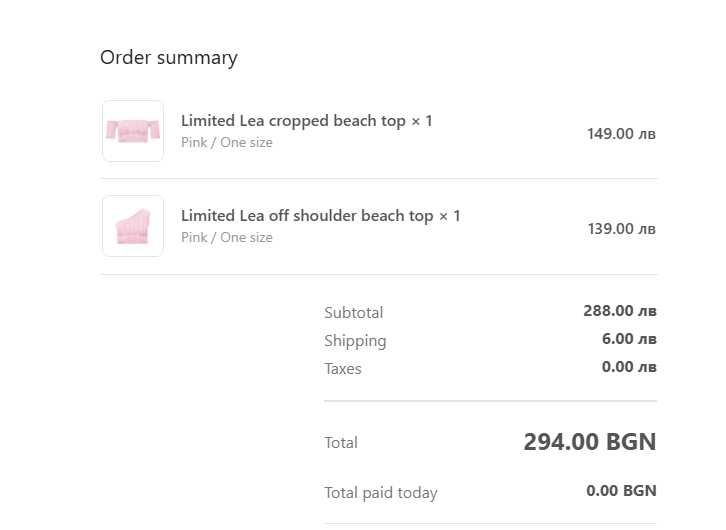
Task: Click the 294.00 BGN total amount
Action: tap(590, 442)
